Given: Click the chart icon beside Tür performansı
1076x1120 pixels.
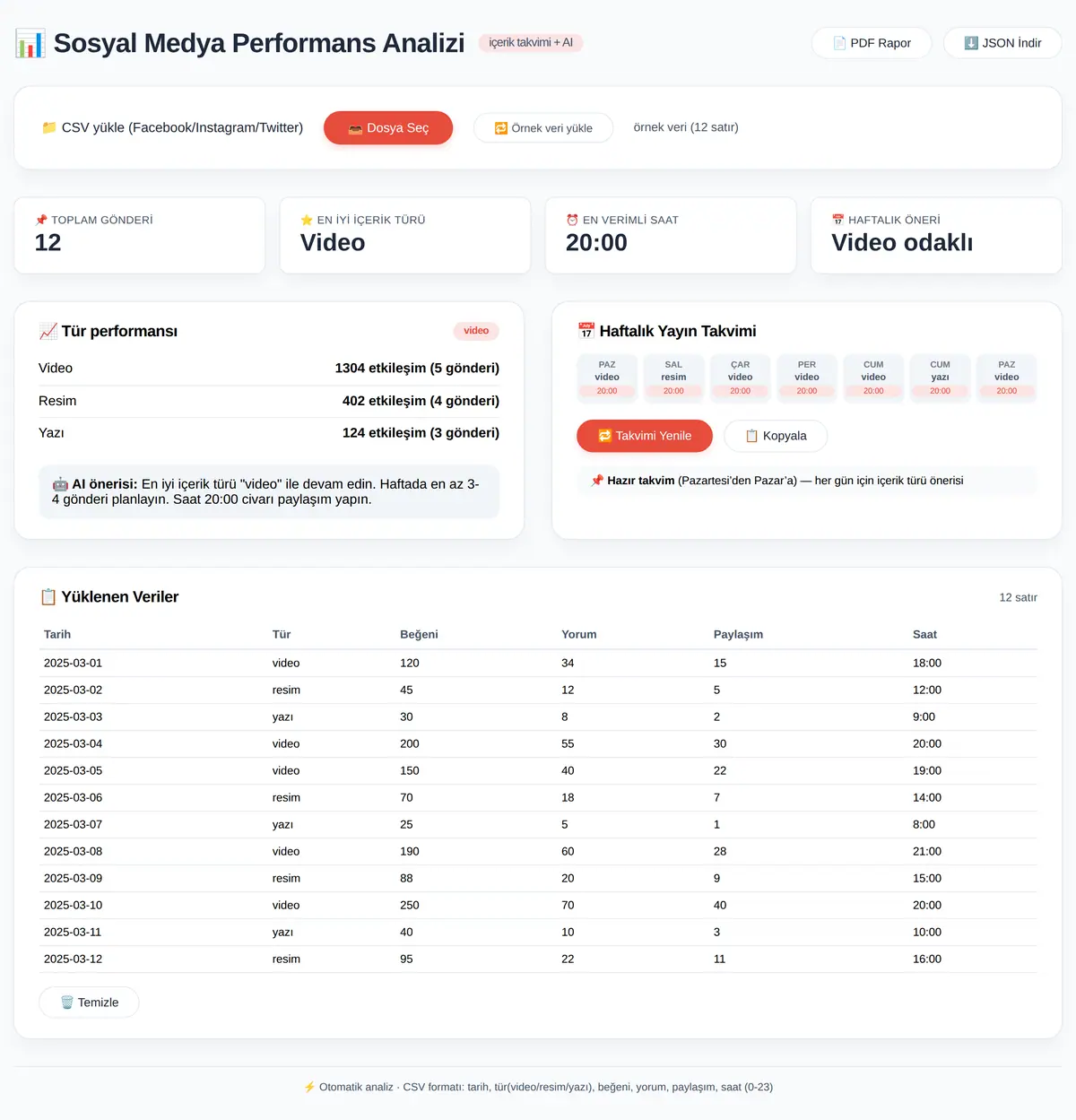Looking at the screenshot, I should point(48,331).
